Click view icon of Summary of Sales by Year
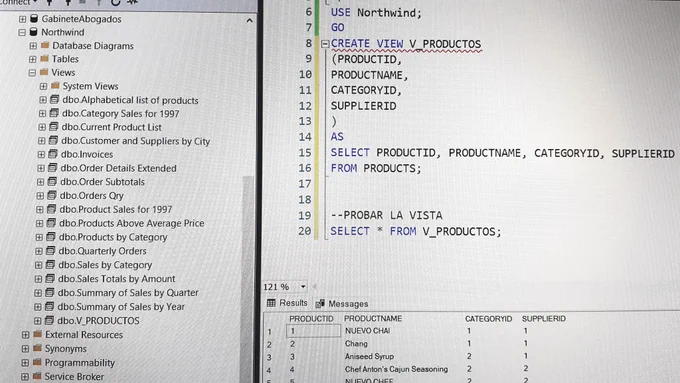Viewport: 680px width, 383px height. [x=49, y=306]
